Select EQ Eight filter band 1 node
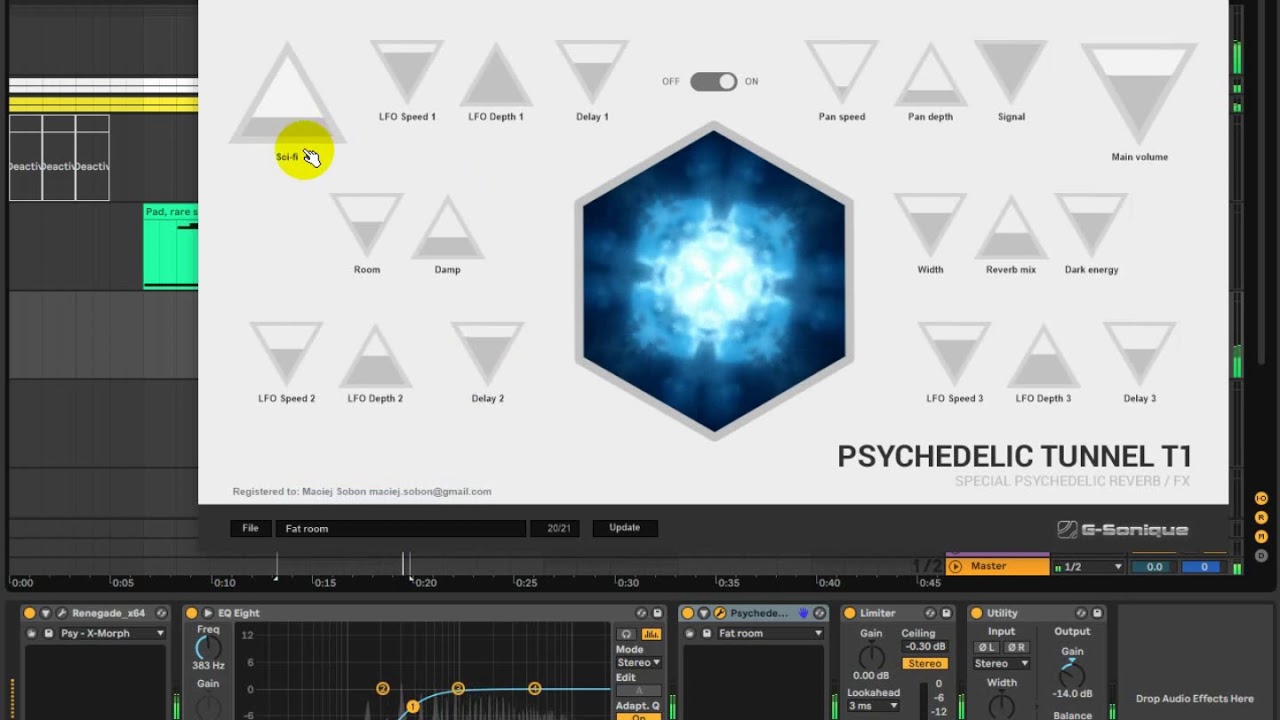Viewport: 1280px width, 720px height. tap(412, 707)
